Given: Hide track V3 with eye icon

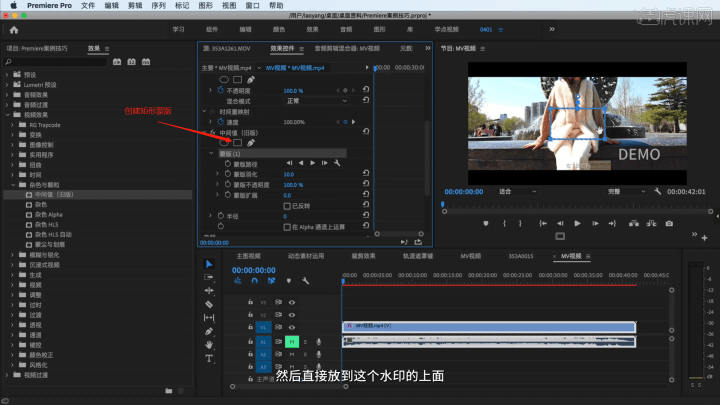Looking at the screenshot, I should pyautogui.click(x=292, y=302).
